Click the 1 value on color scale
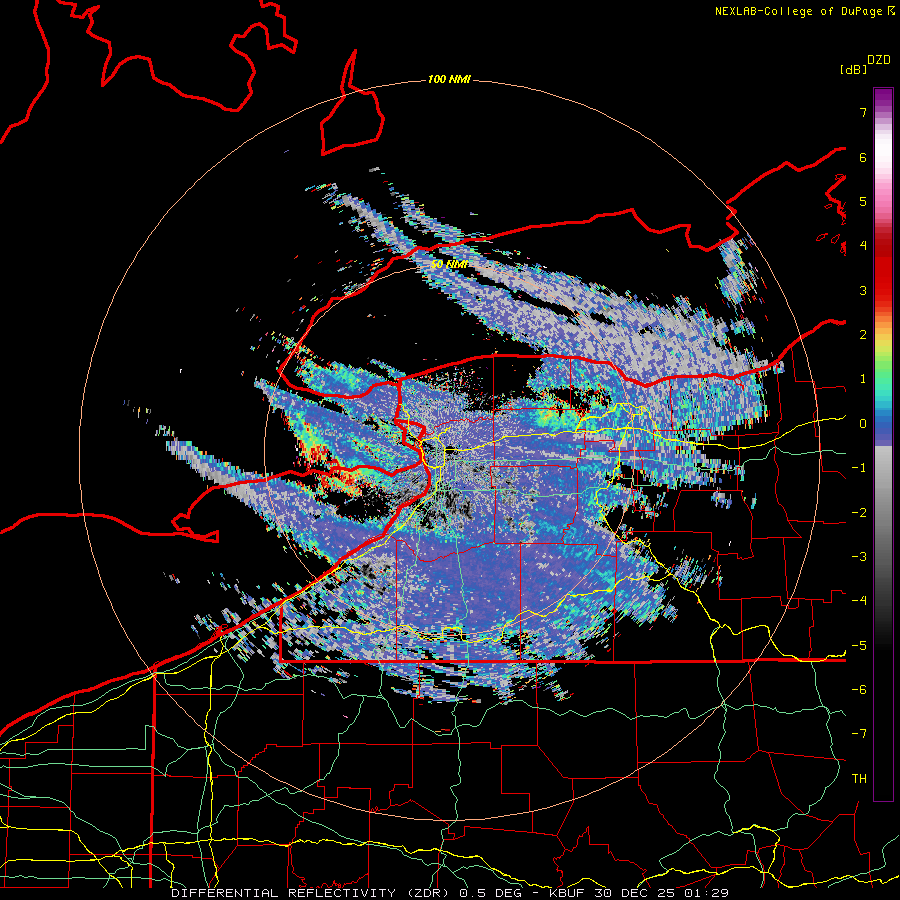The height and width of the screenshot is (900, 900). [863, 379]
